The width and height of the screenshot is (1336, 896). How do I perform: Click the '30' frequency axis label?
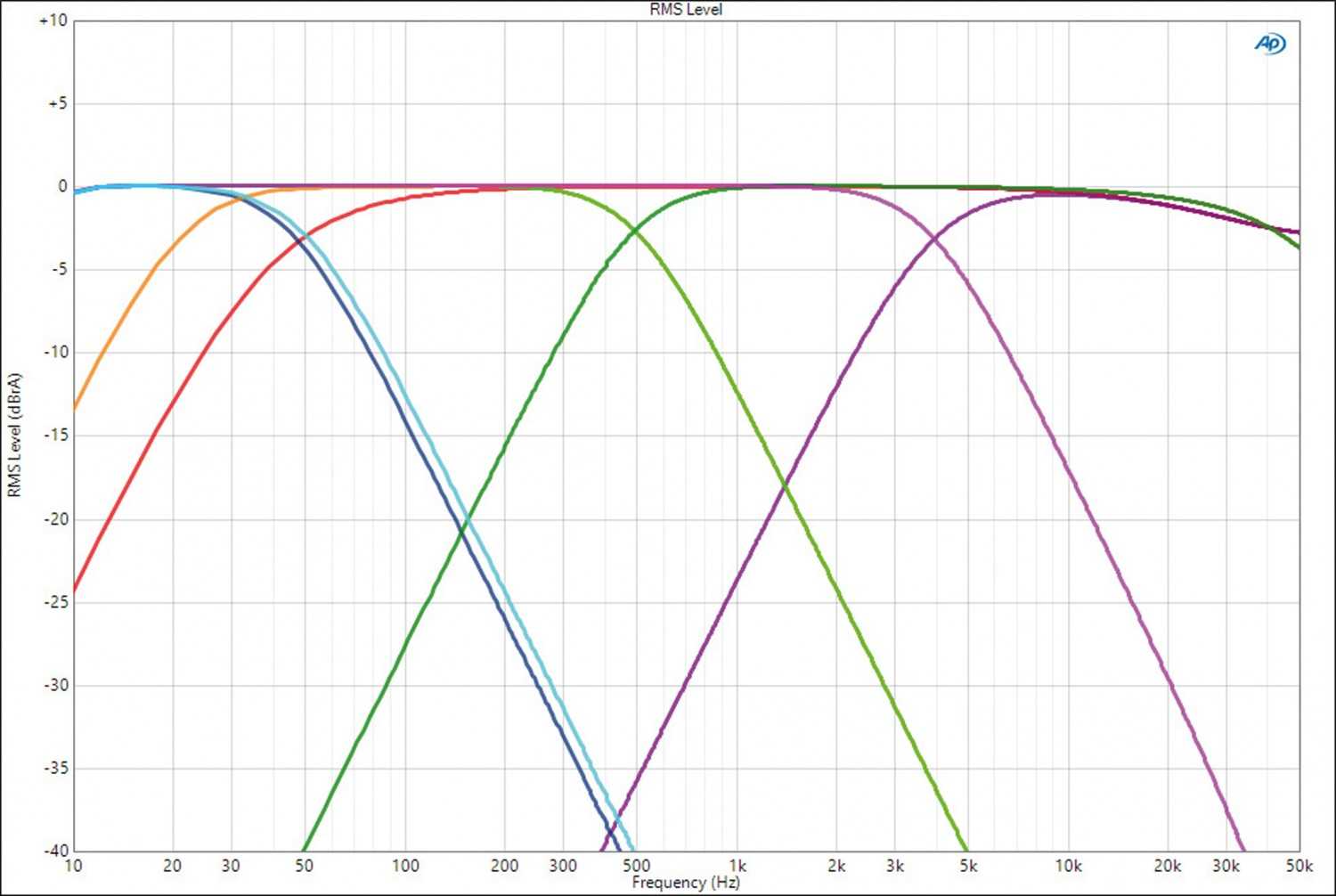[232, 866]
